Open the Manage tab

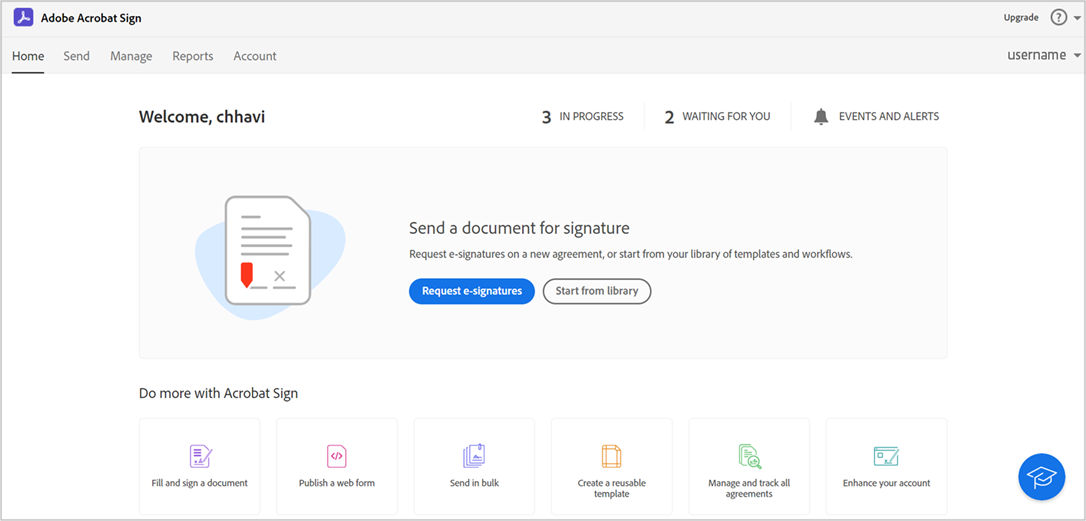pos(131,56)
